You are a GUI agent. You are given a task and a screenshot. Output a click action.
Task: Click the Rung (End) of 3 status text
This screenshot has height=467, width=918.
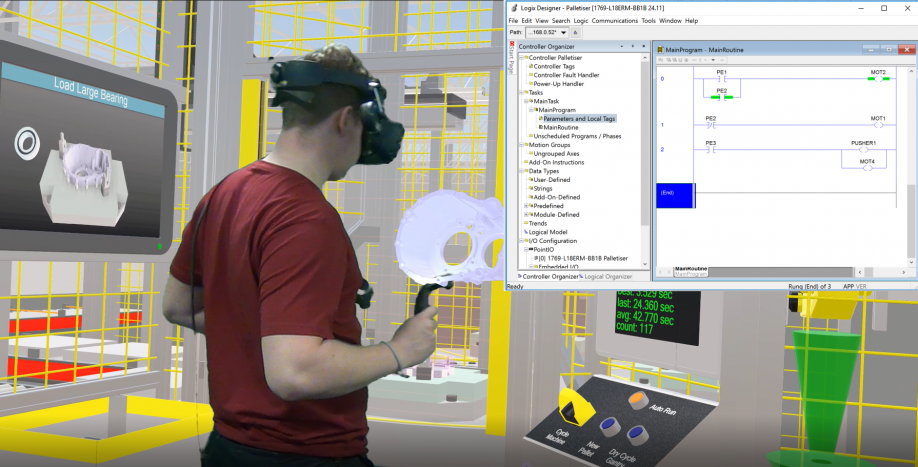(810, 286)
